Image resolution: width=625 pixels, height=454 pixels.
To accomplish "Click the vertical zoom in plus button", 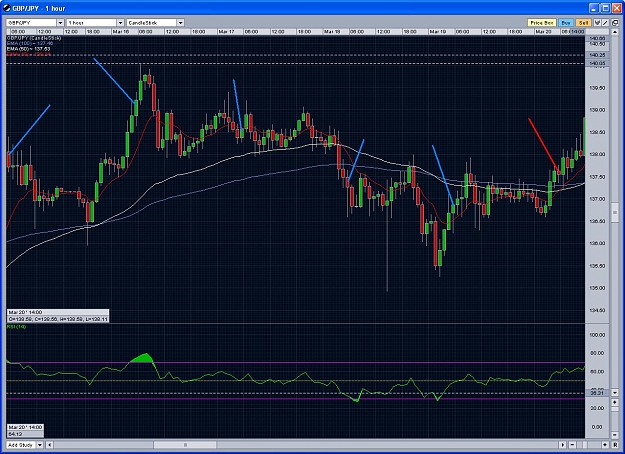I will [615, 403].
